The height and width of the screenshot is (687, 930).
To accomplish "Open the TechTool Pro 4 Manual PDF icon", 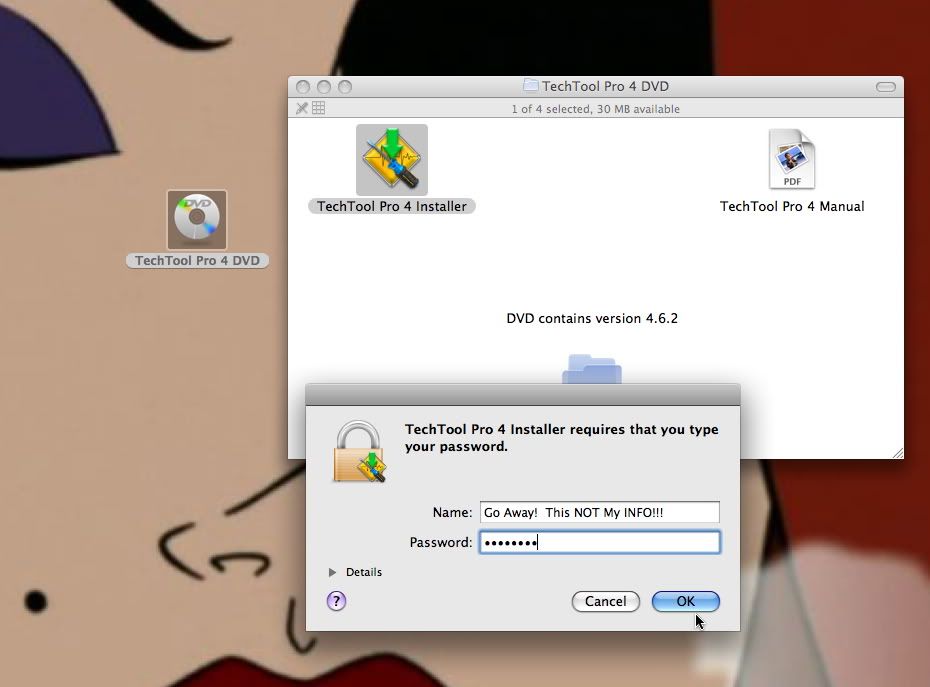I will 792,159.
